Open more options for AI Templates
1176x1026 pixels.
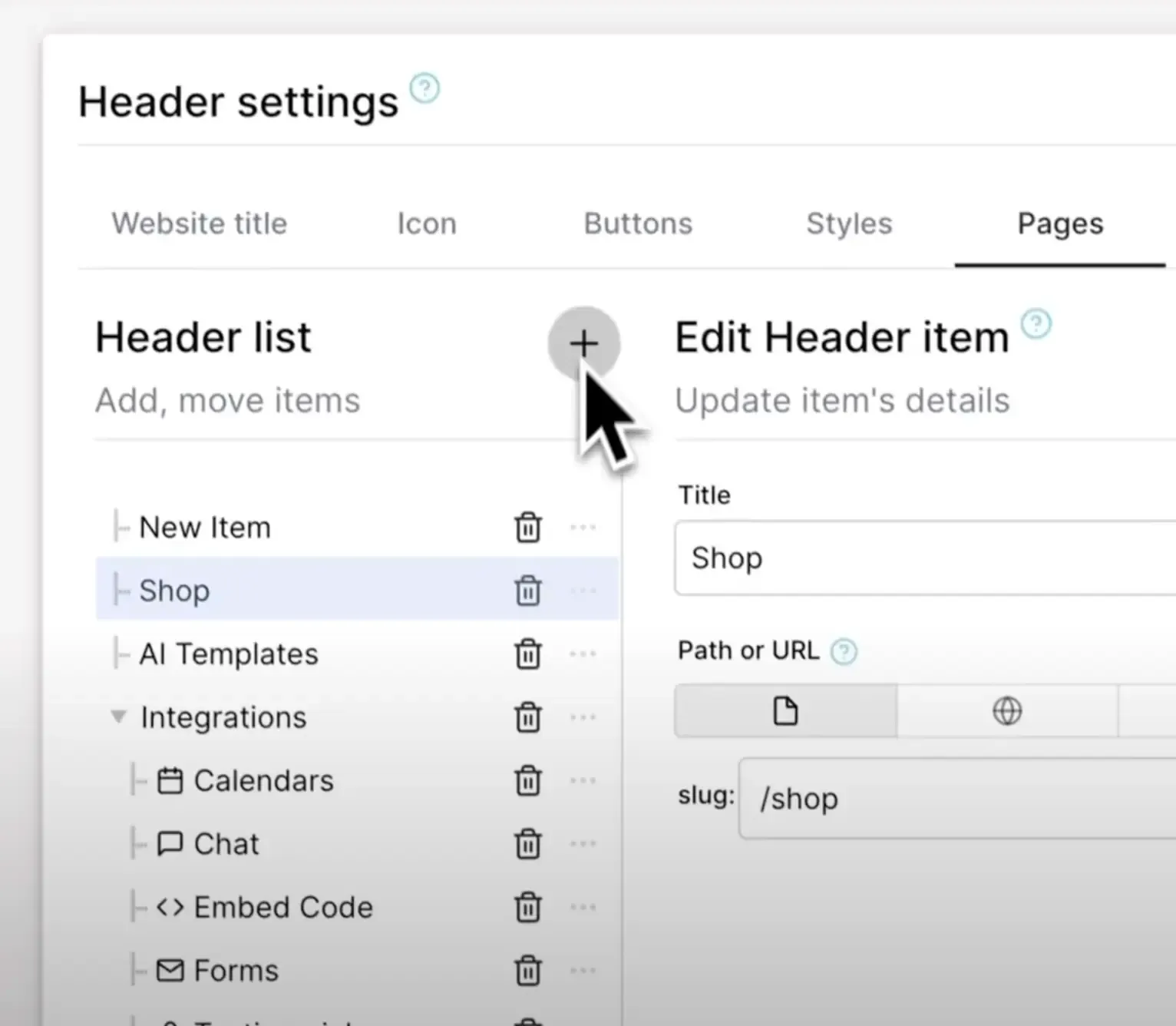pos(583,654)
